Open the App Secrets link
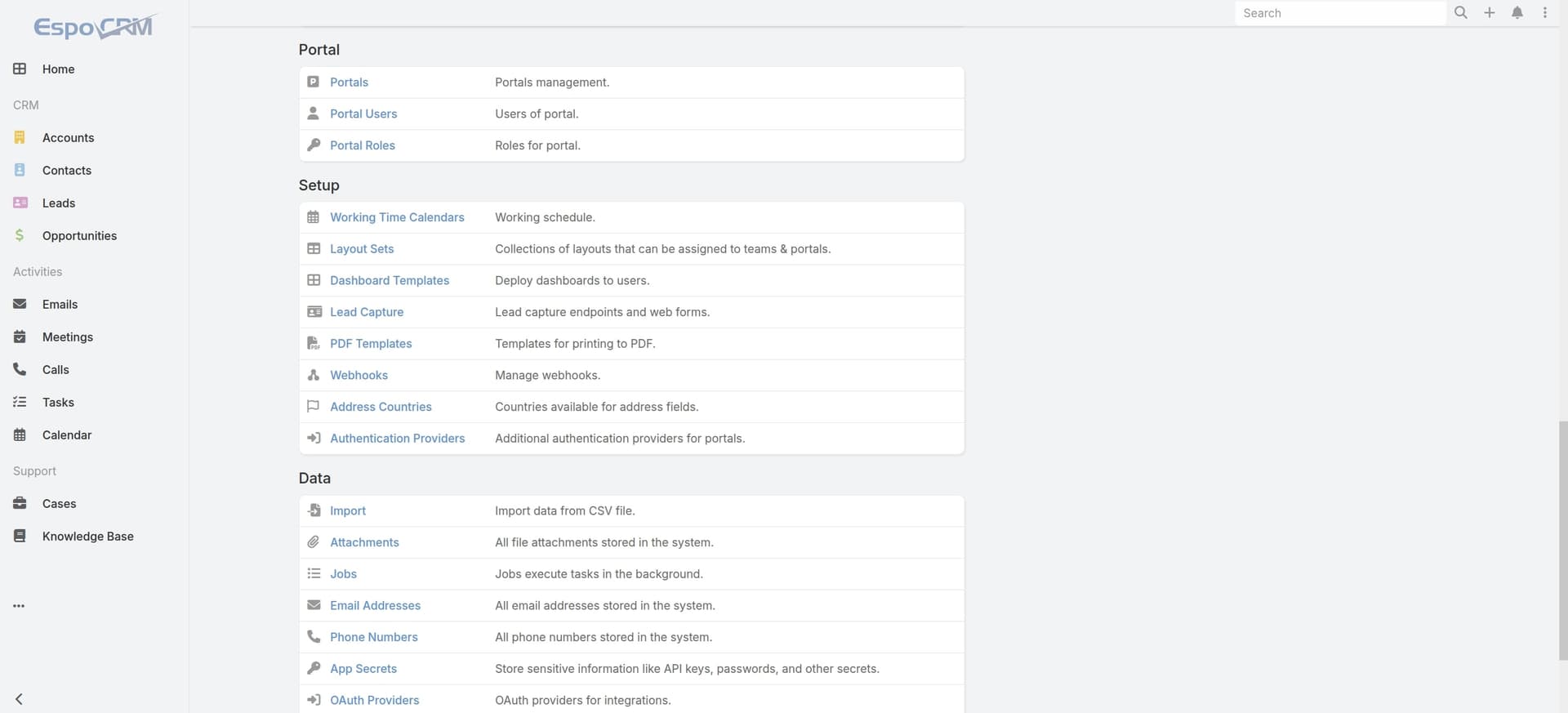The width and height of the screenshot is (1568, 713). click(x=363, y=669)
